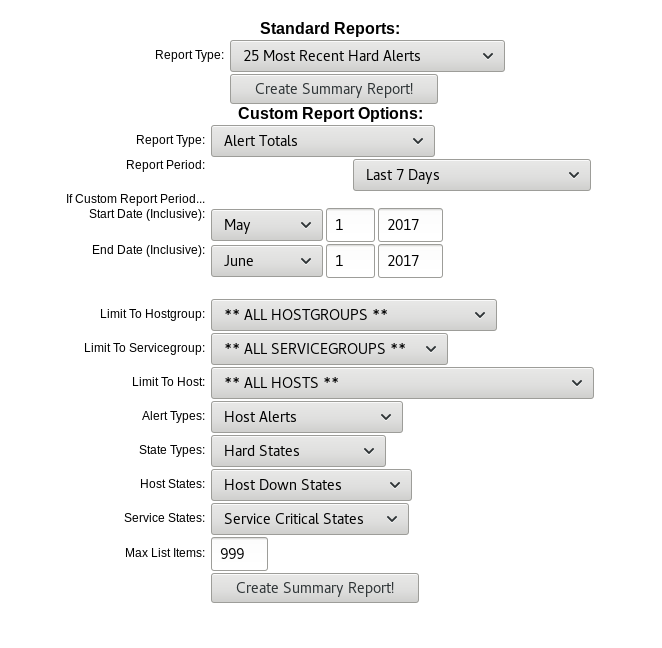The image size is (662, 648).
Task: Expand the Custom Report Type dropdown
Action: point(323,141)
